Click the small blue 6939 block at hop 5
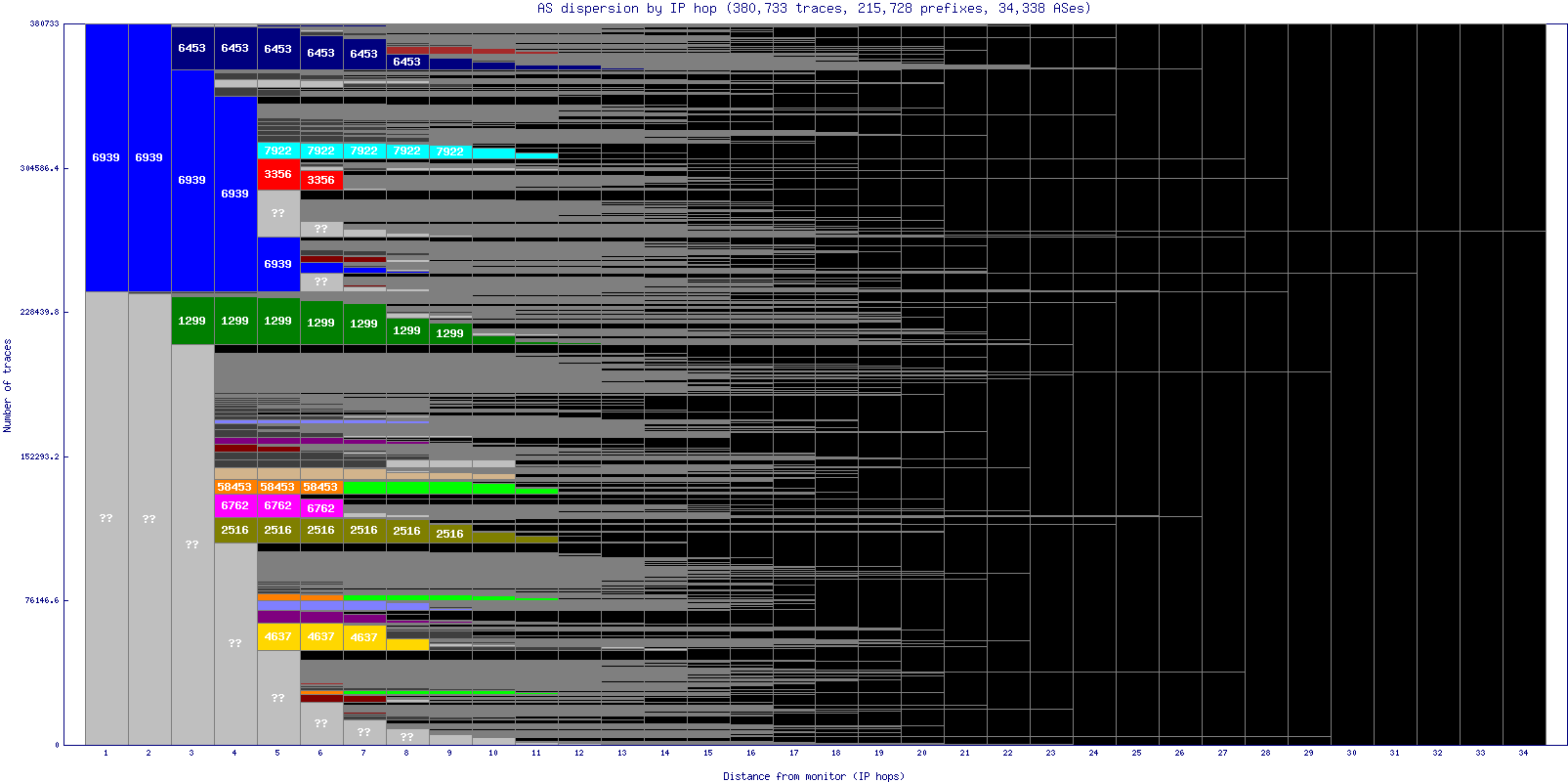 [x=278, y=264]
